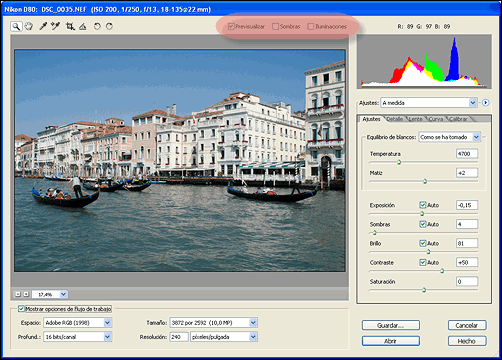Rotate image counterclockwise
Screen dimensions: 502x360
click(97, 26)
